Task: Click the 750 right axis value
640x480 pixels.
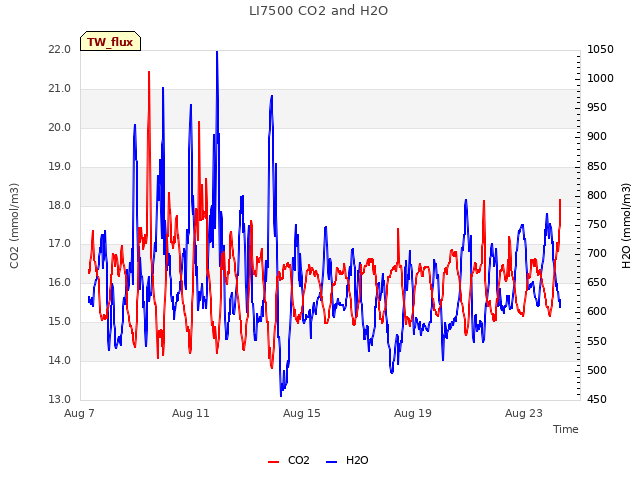Action: click(x=597, y=224)
